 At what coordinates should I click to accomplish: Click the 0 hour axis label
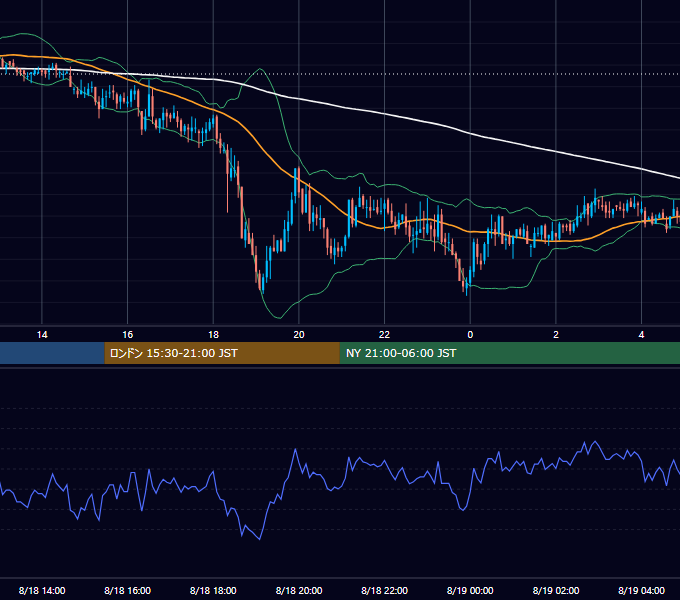pyautogui.click(x=470, y=335)
